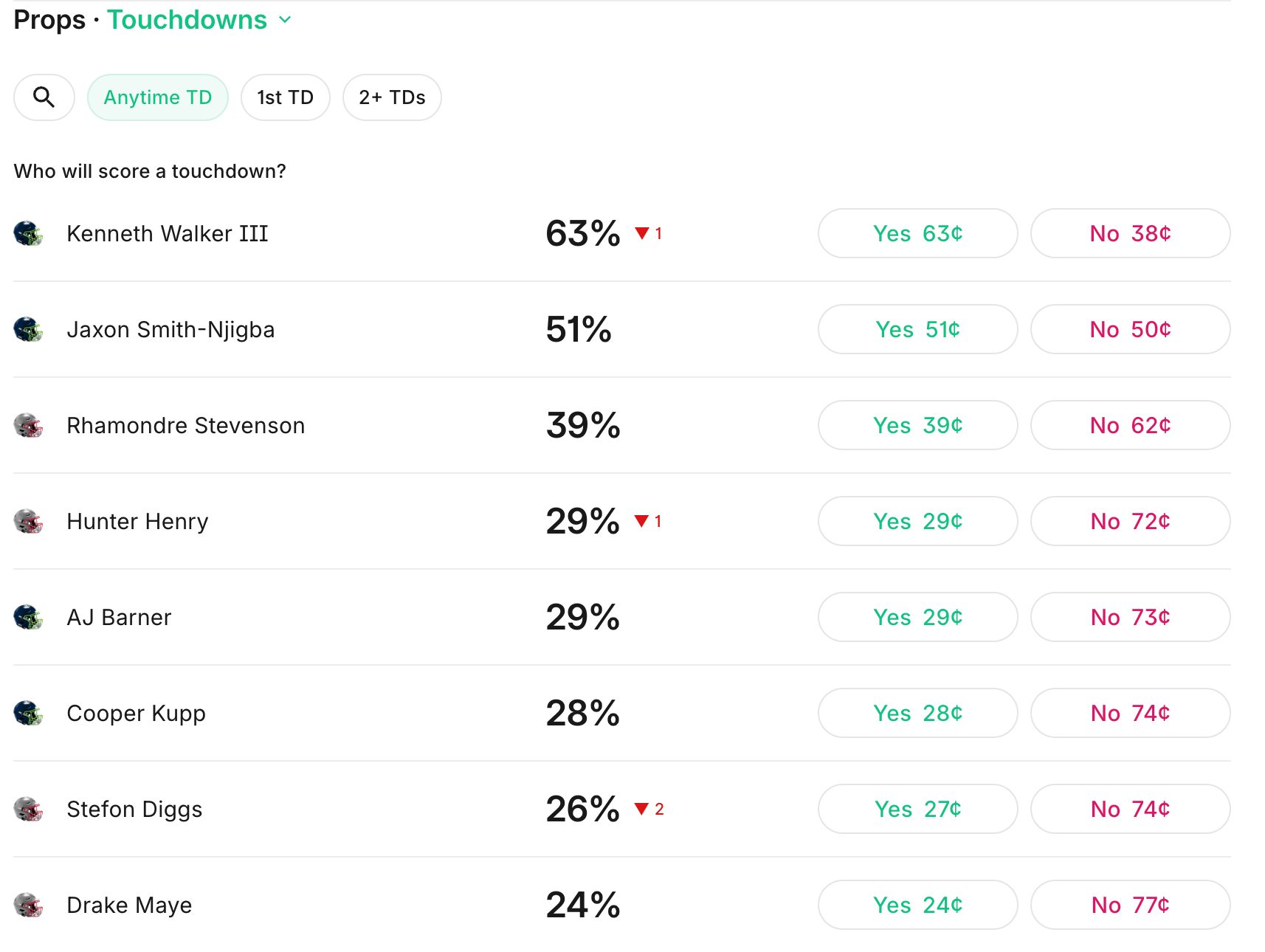Click Cooper Kupp's team helmet icon
This screenshot has height=952, width=1265.
(28, 713)
